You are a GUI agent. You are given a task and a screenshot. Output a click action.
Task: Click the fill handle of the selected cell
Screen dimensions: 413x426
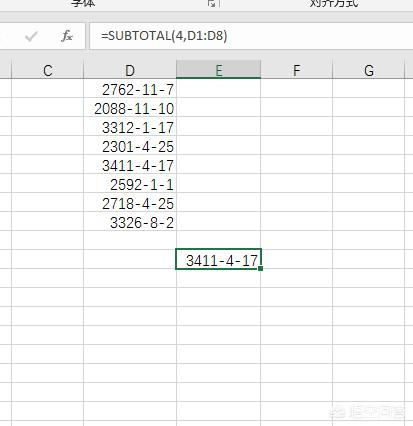(260, 268)
